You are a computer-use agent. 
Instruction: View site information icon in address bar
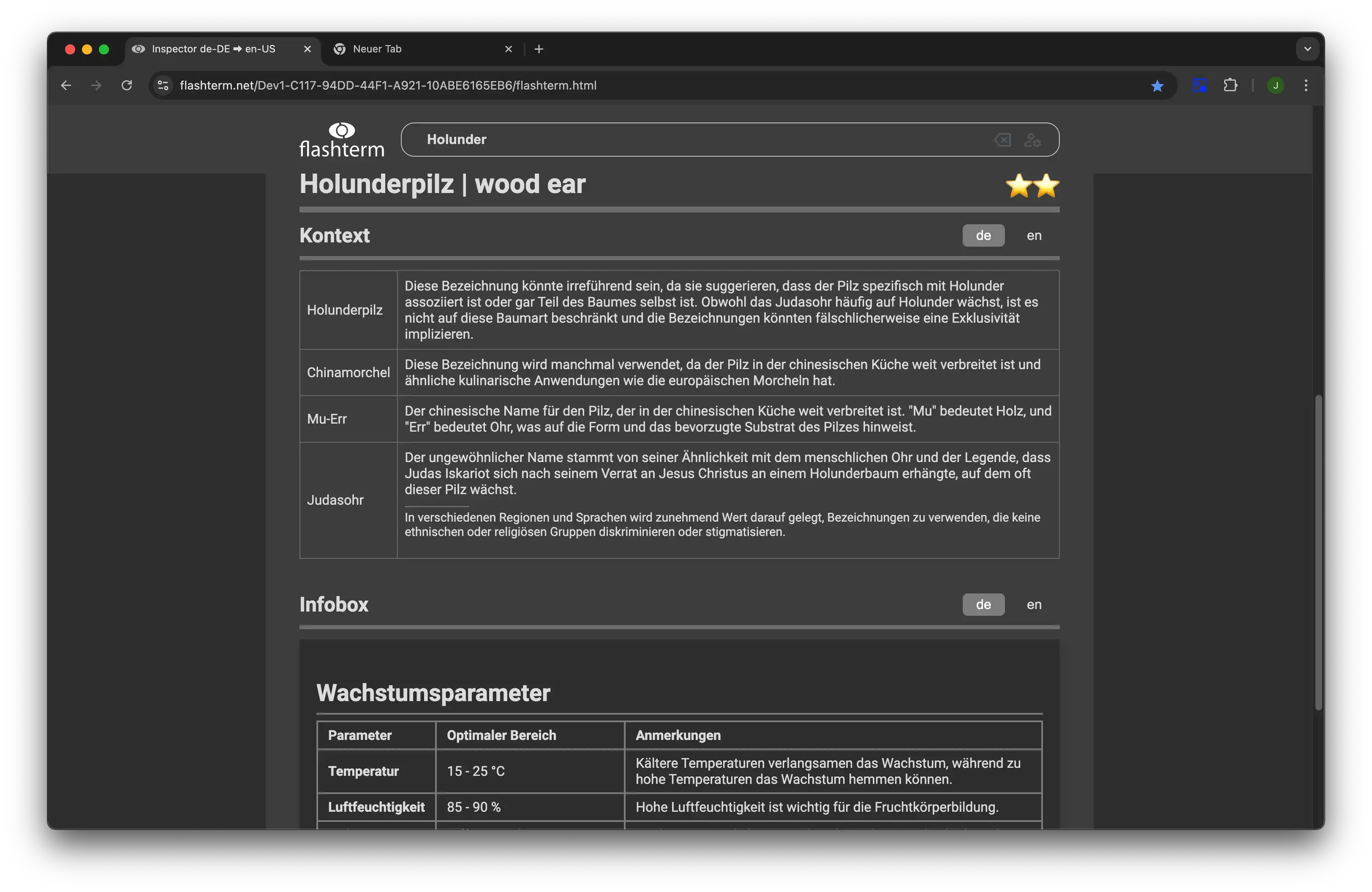click(163, 86)
